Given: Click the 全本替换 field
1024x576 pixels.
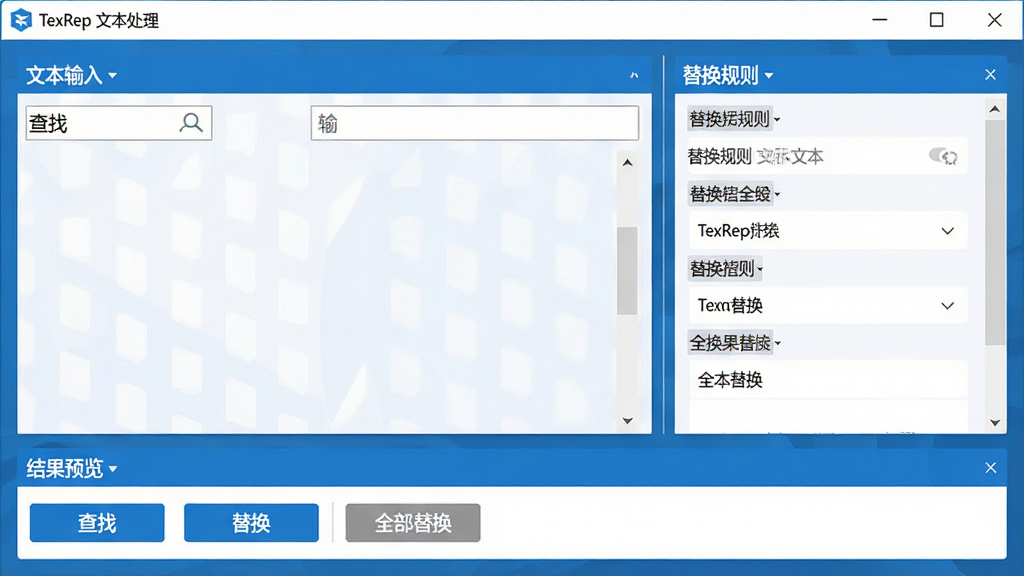Looking at the screenshot, I should point(828,380).
